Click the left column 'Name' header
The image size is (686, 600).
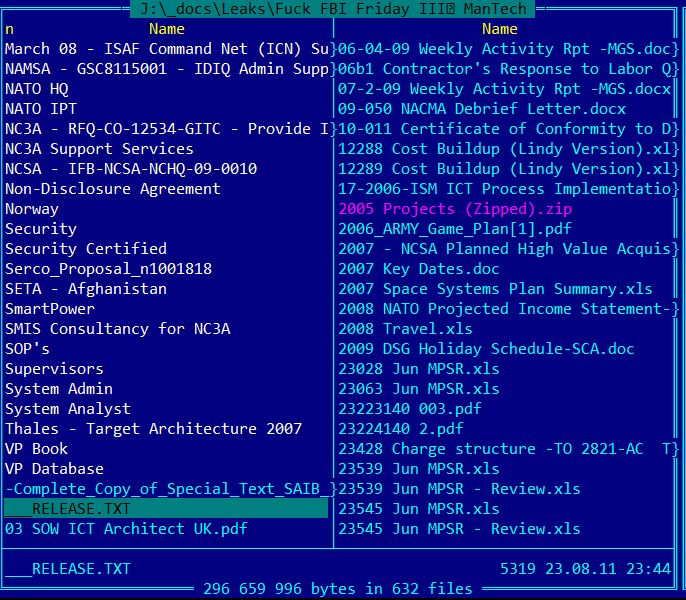click(167, 29)
